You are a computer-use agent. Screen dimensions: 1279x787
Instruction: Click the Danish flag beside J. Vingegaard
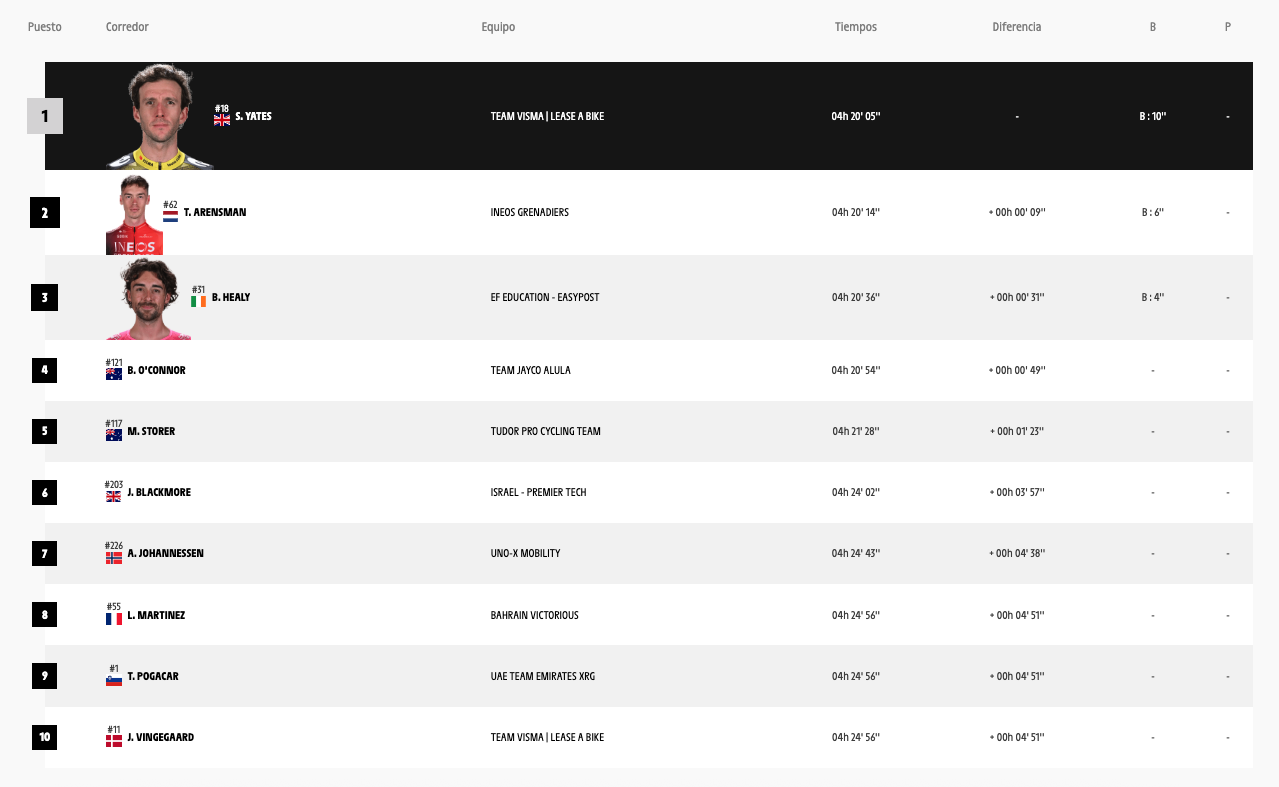coord(114,740)
